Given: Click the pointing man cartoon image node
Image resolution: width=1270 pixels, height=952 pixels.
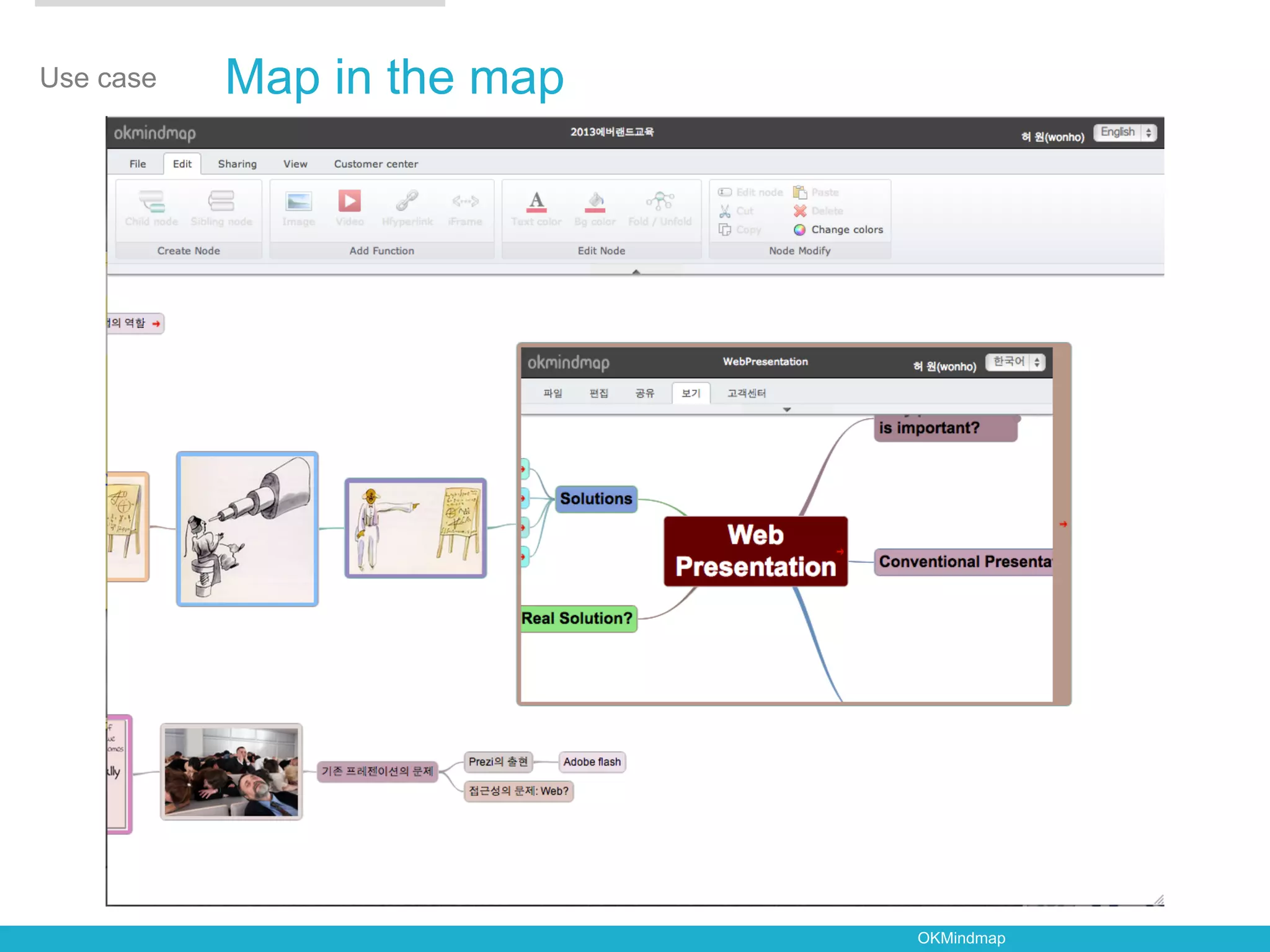Looking at the screenshot, I should 415,528.
